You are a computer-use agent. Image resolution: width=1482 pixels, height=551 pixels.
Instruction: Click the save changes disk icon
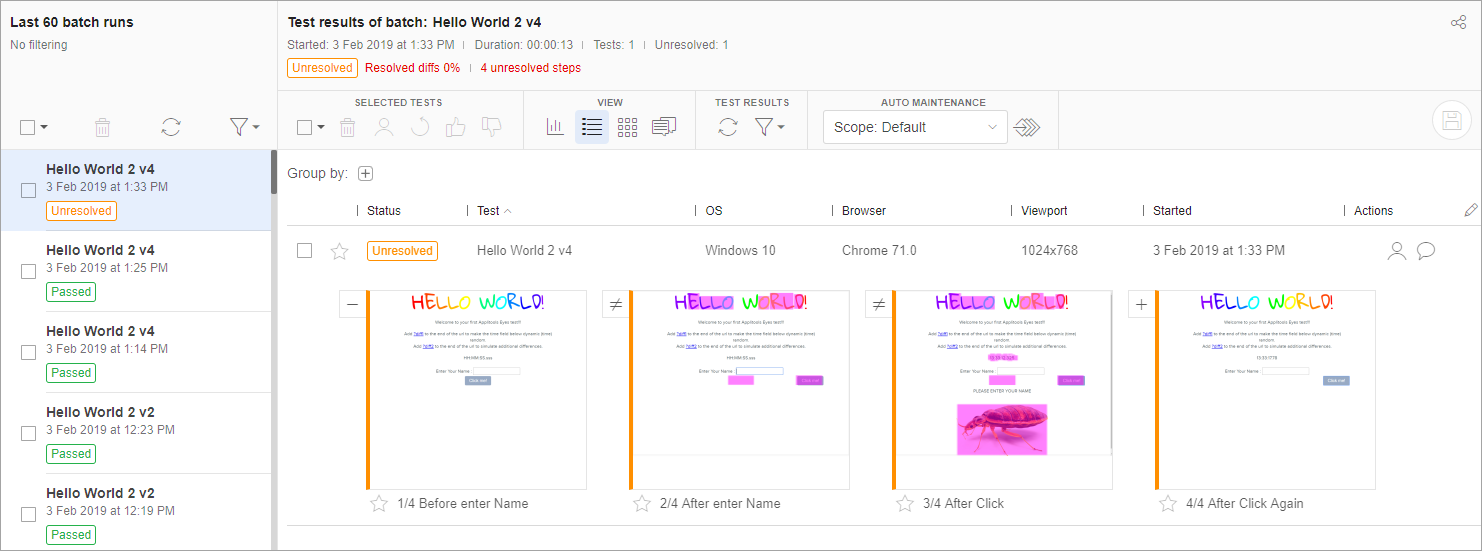click(x=1452, y=120)
